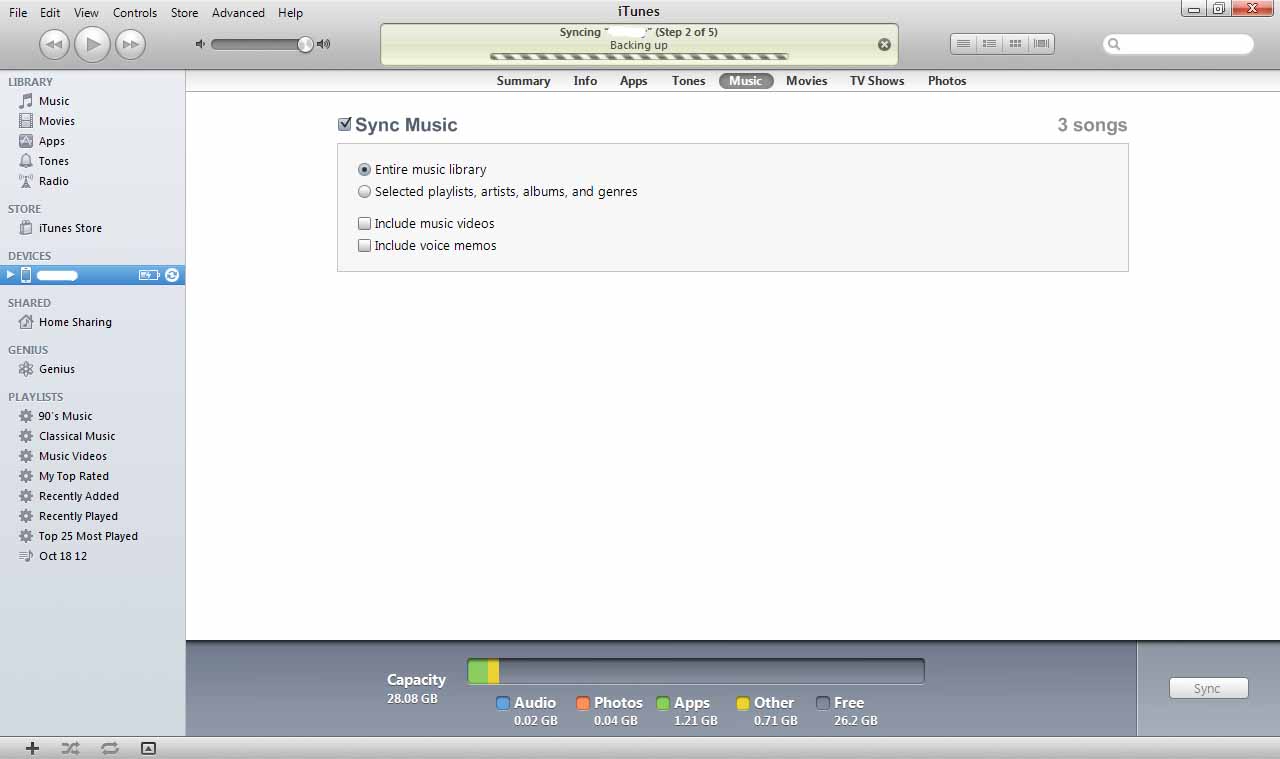Show artwork viewer button

(x=148, y=748)
